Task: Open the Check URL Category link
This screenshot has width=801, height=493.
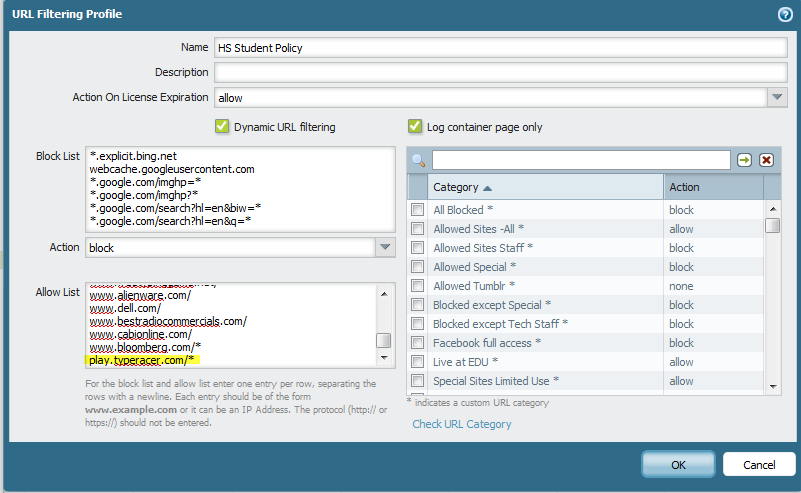Action: pyautogui.click(x=461, y=424)
